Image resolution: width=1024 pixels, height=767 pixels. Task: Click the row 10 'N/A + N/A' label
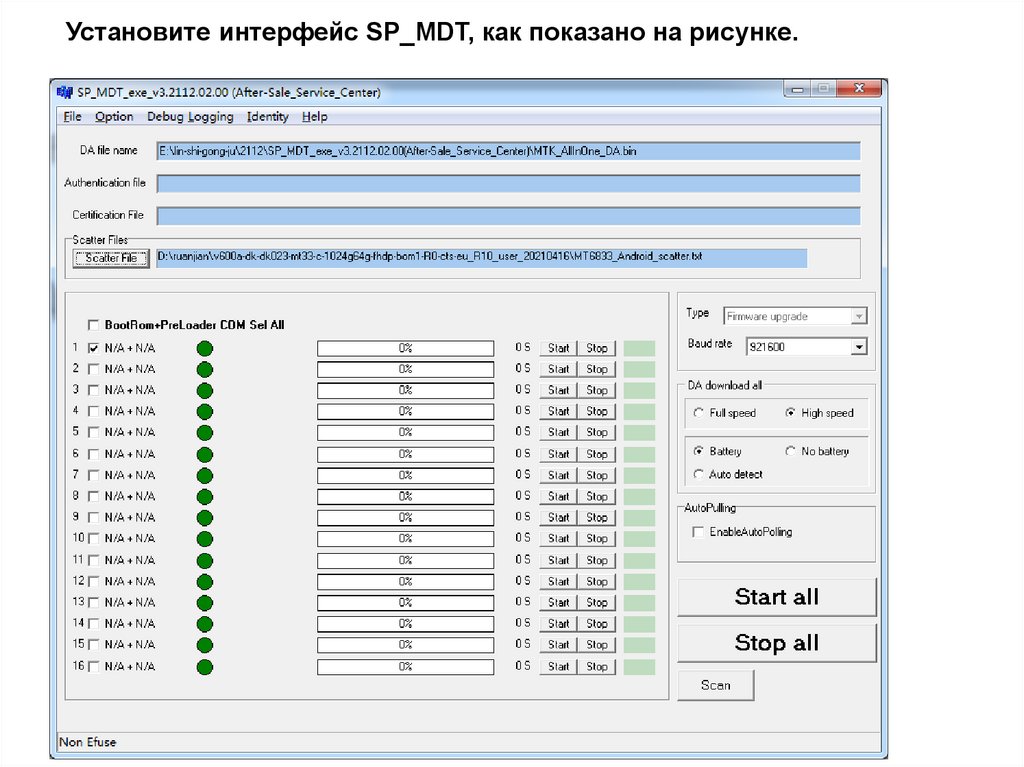pos(130,538)
